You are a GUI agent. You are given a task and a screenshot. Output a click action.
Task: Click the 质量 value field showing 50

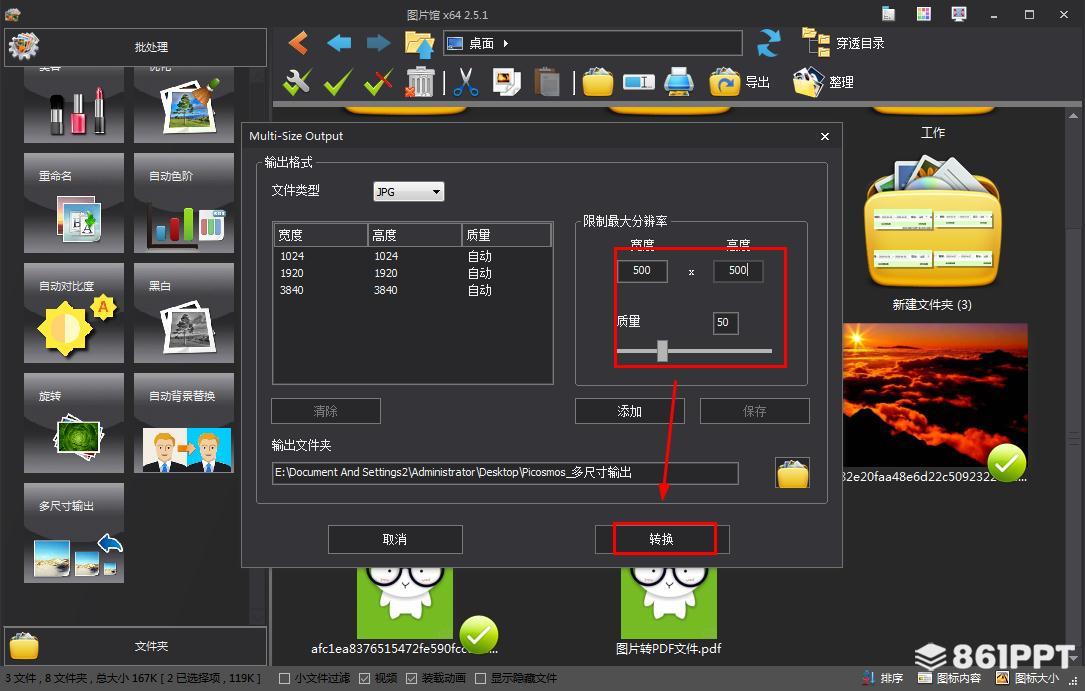pyautogui.click(x=726, y=322)
